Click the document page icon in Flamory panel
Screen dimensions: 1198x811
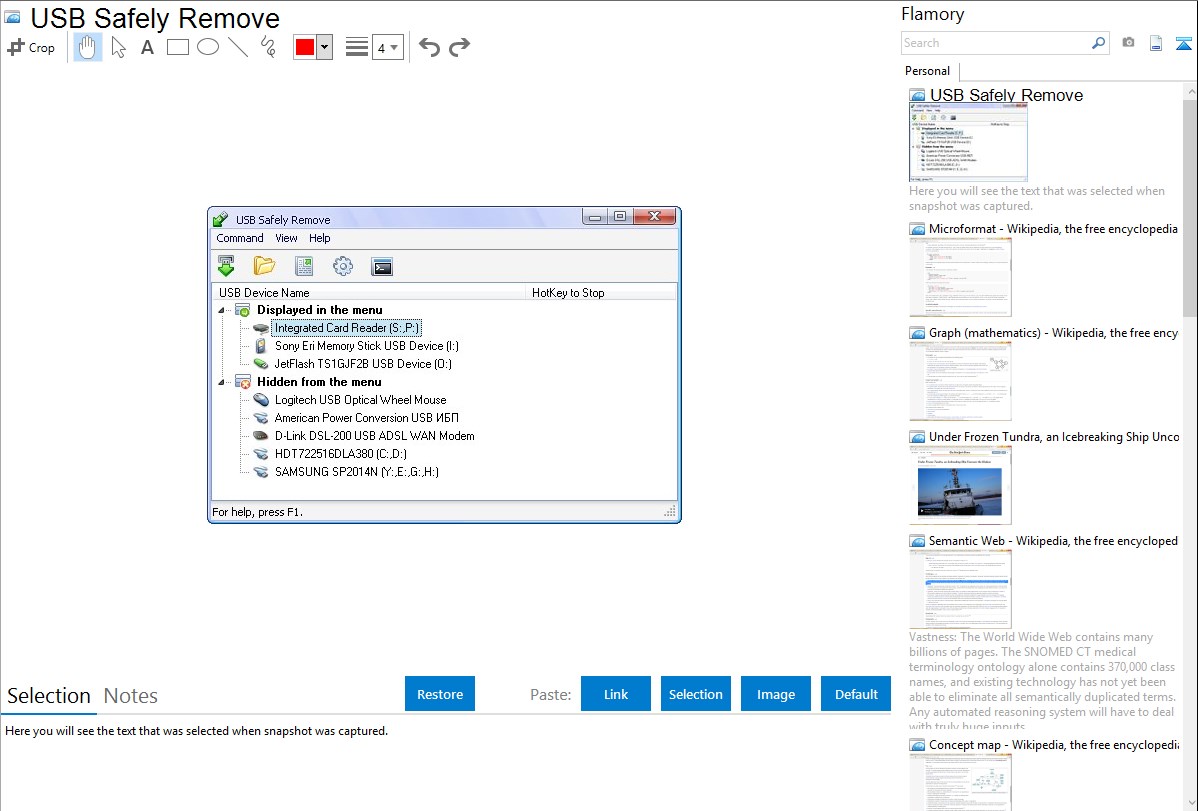1156,44
